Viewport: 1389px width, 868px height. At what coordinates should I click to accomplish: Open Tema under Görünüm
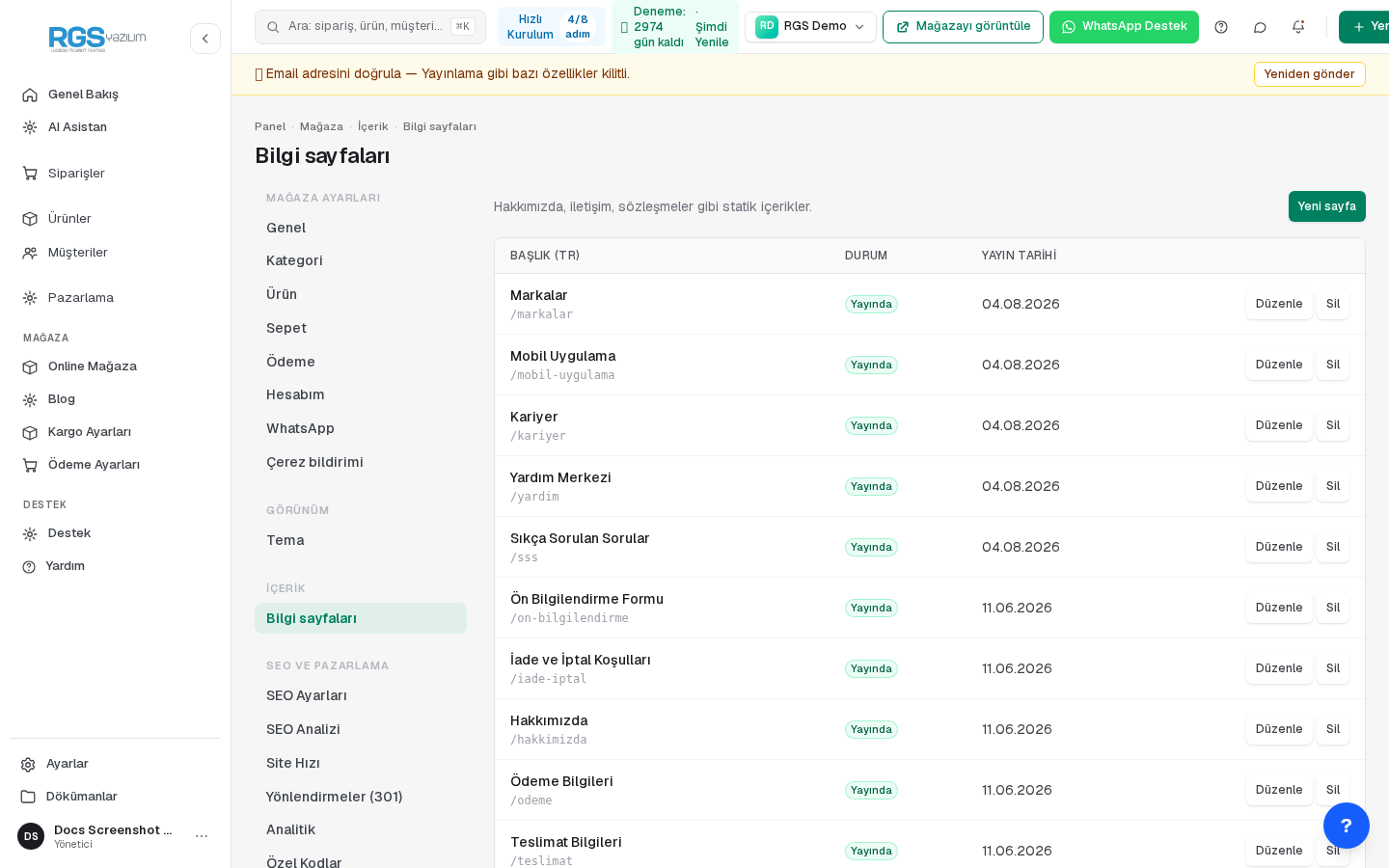coord(361,540)
